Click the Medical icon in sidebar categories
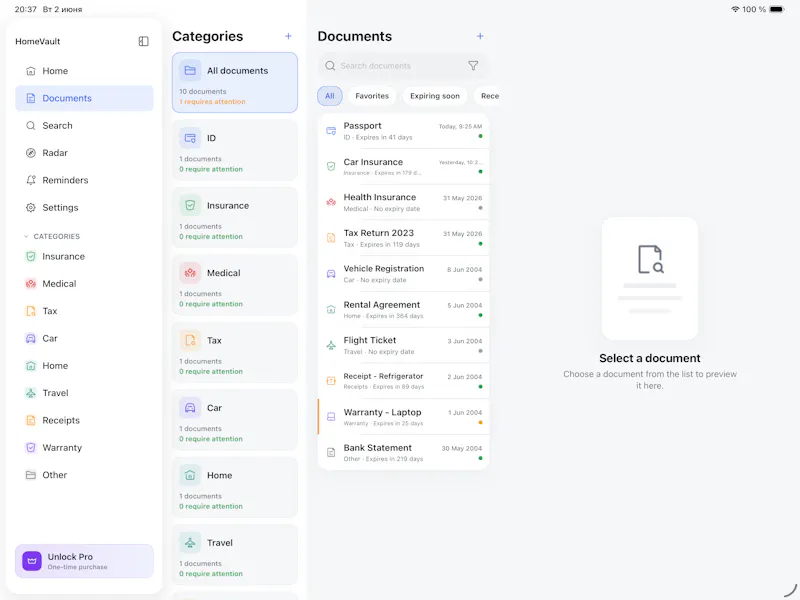This screenshot has width=800, height=600. coord(31,284)
